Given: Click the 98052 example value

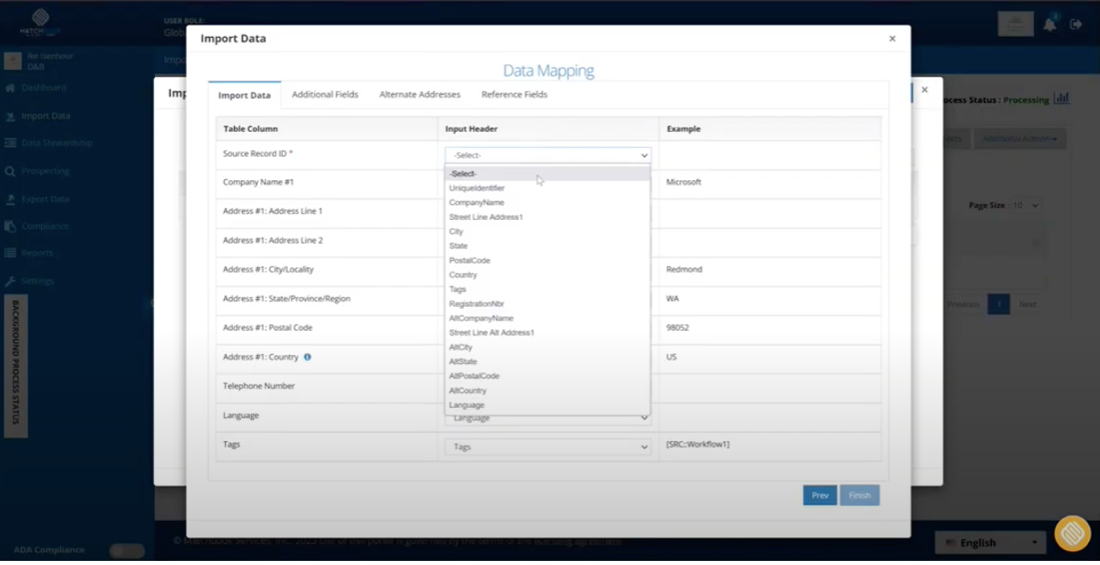Looking at the screenshot, I should [x=678, y=328].
